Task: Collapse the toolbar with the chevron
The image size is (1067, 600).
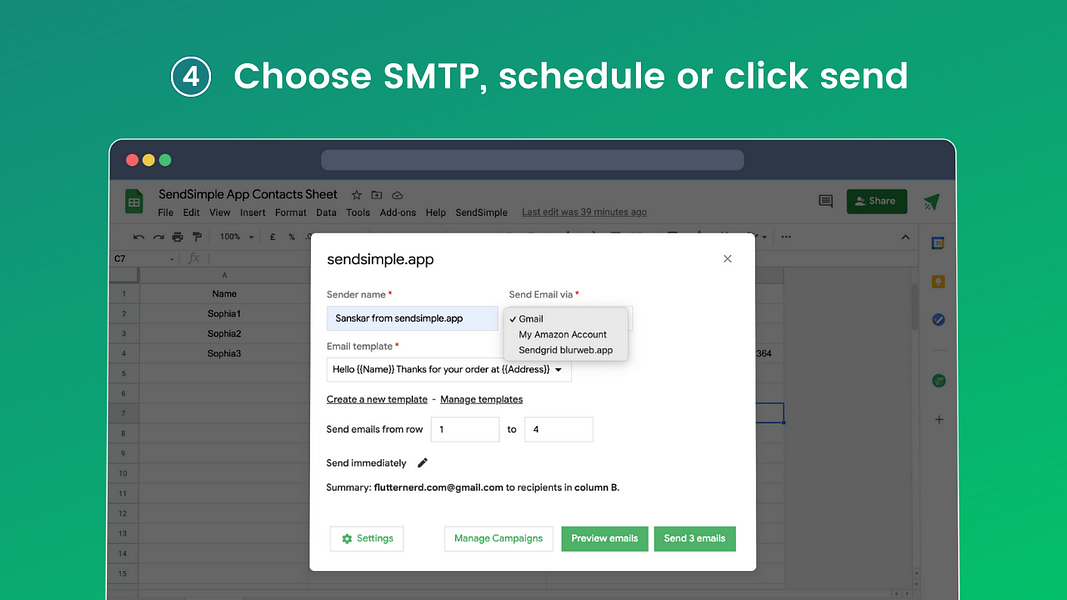Action: point(905,237)
